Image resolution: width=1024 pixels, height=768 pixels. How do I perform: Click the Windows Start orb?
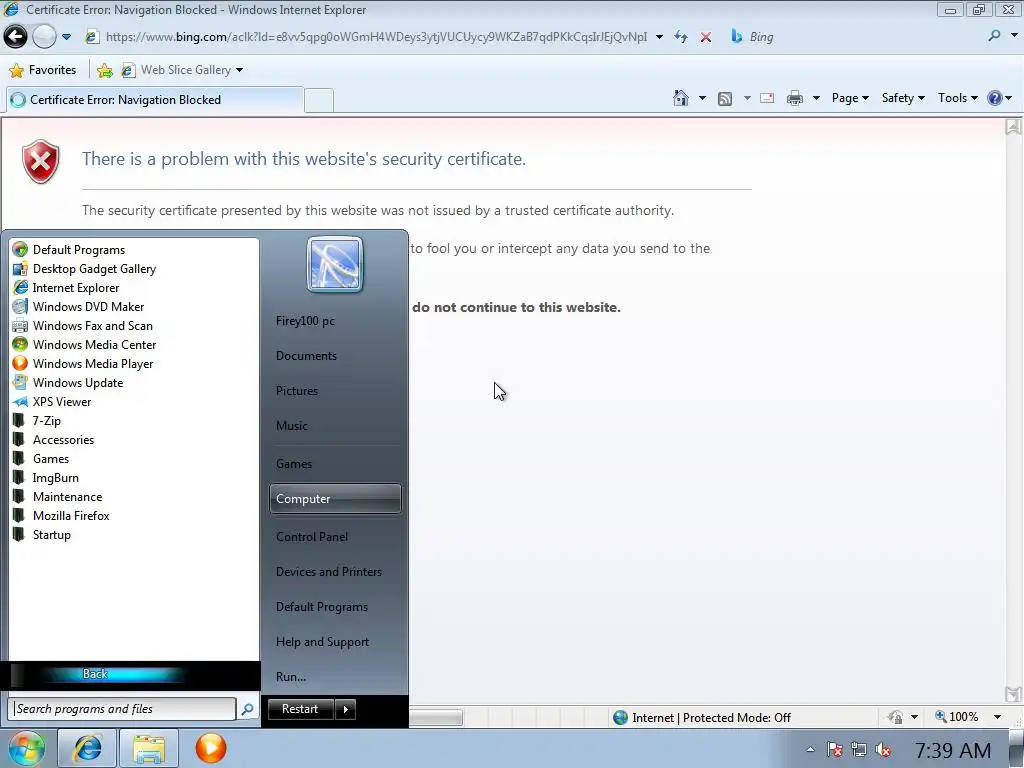tap(26, 748)
